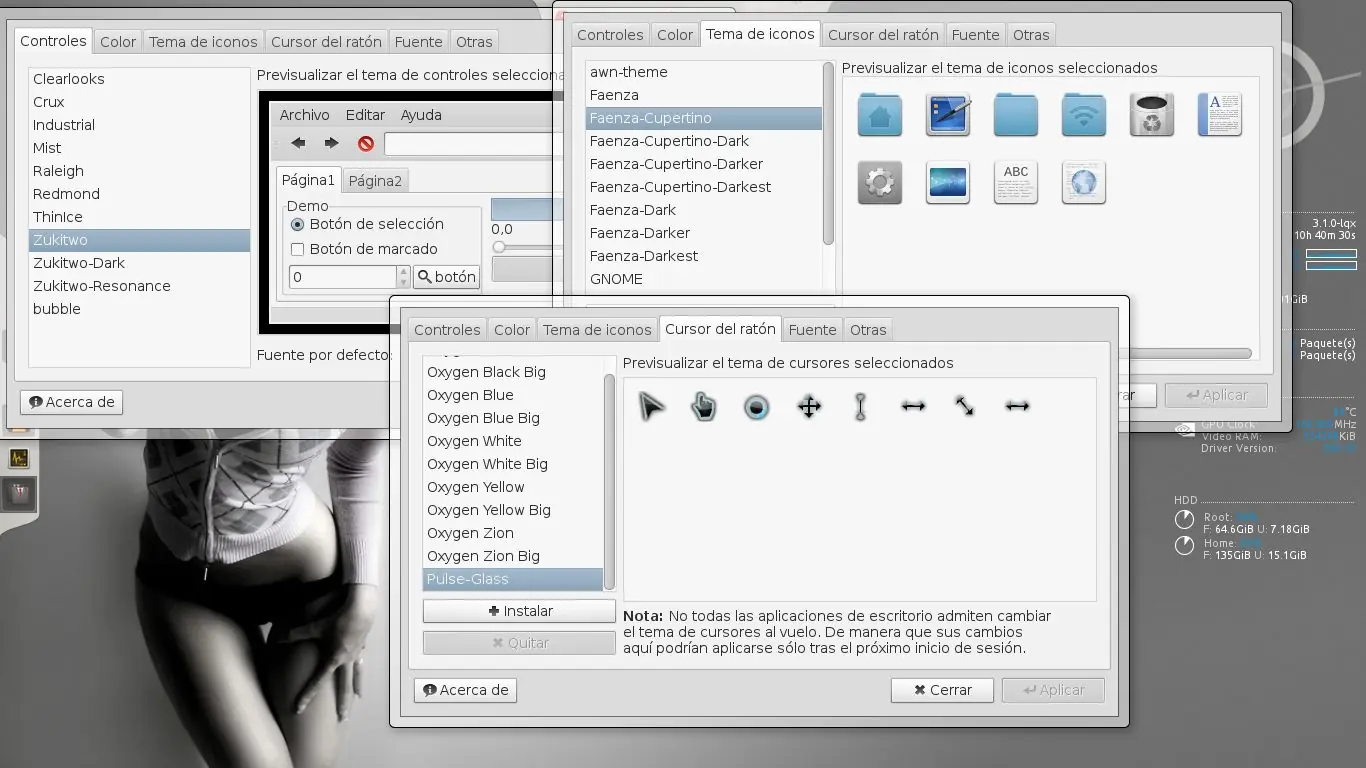The width and height of the screenshot is (1366, 768).
Task: Click the pointing hand cursor preview
Action: [704, 406]
